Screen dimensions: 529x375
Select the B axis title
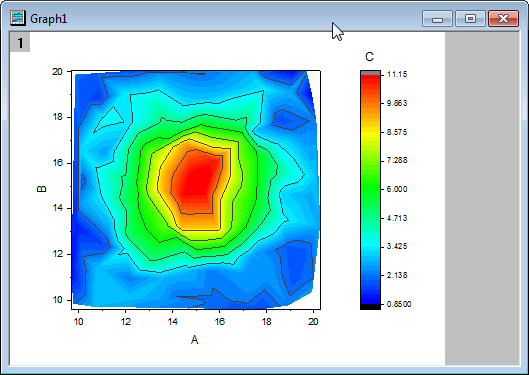tap(41, 189)
